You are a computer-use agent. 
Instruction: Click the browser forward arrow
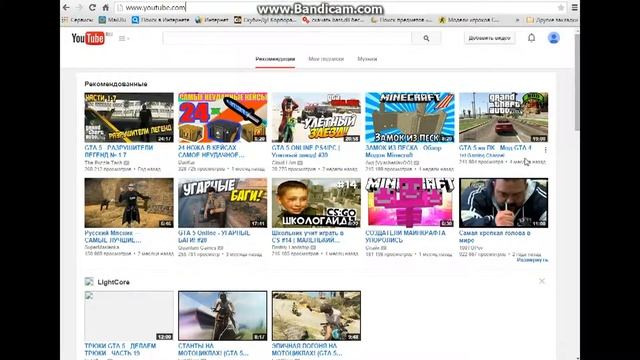(x=79, y=7)
